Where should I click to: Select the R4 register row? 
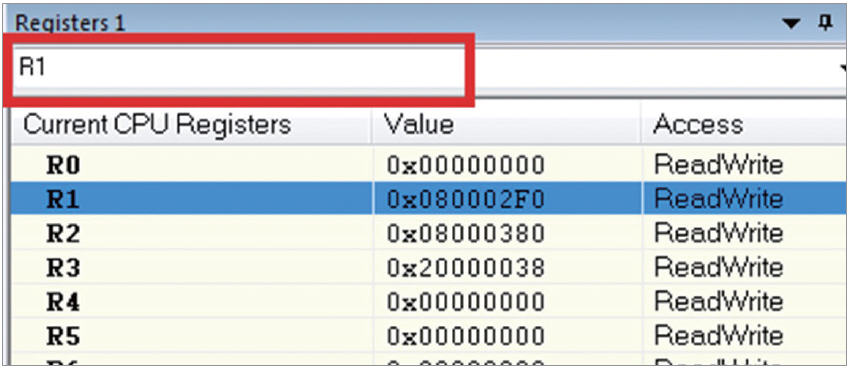coord(430,301)
